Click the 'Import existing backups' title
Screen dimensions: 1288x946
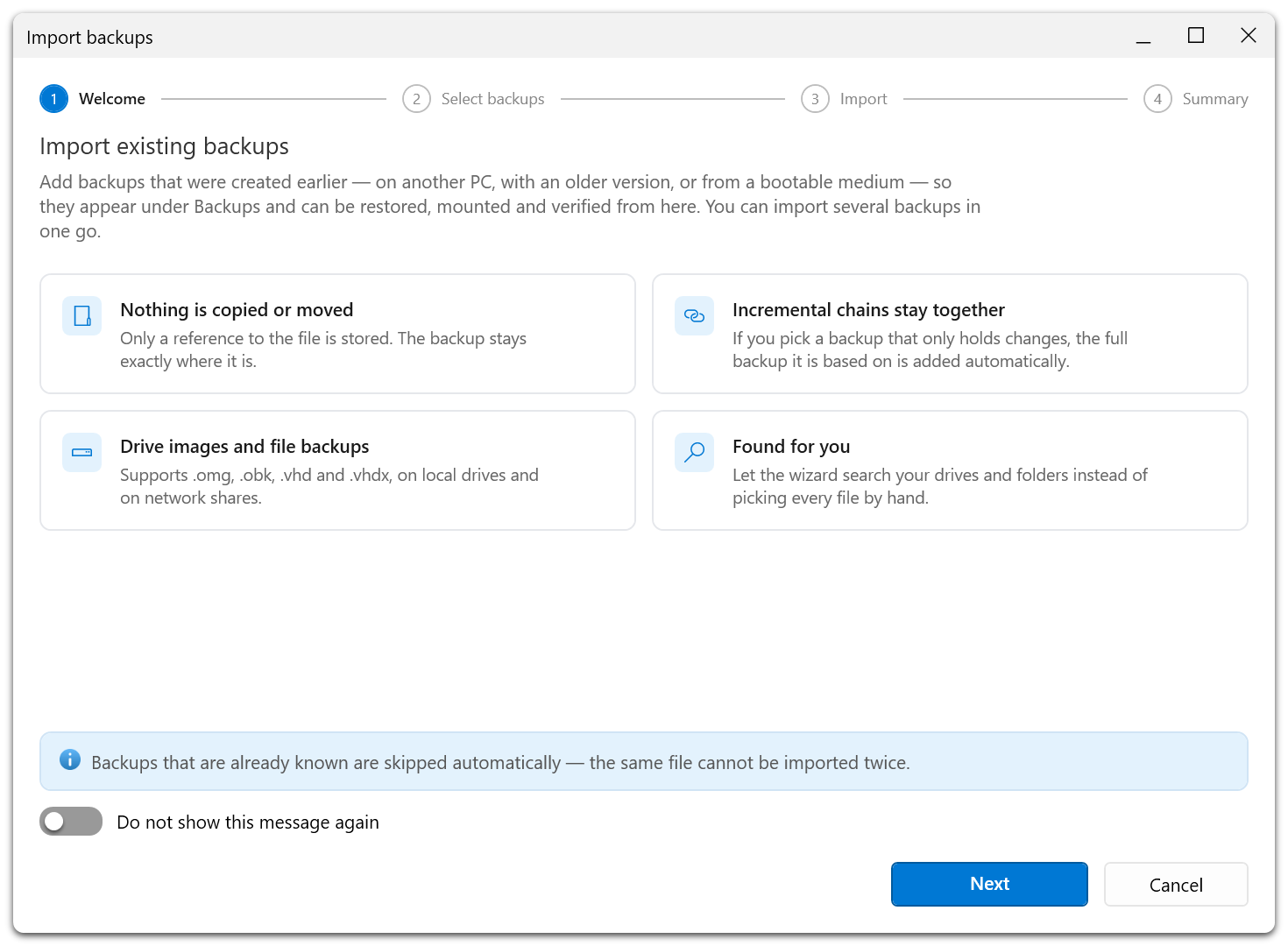(164, 146)
